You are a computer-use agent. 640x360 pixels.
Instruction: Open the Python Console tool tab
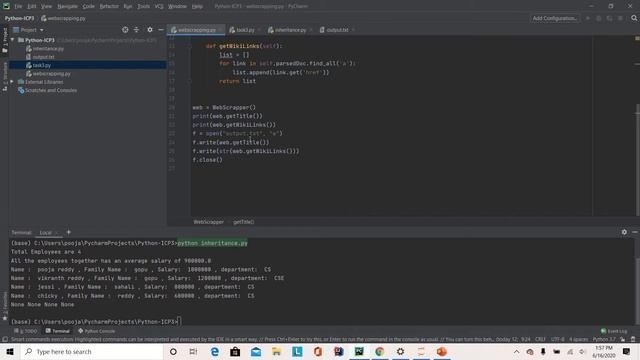coord(96,331)
